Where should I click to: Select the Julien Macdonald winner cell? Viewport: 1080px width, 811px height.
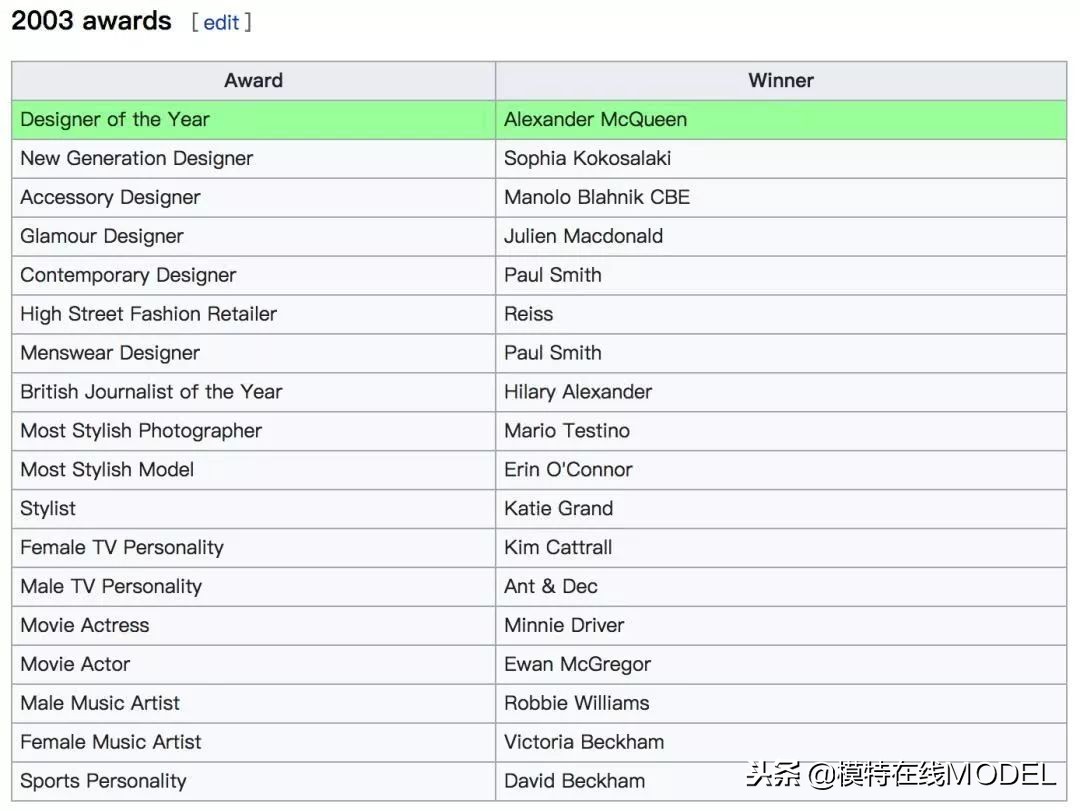(583, 237)
